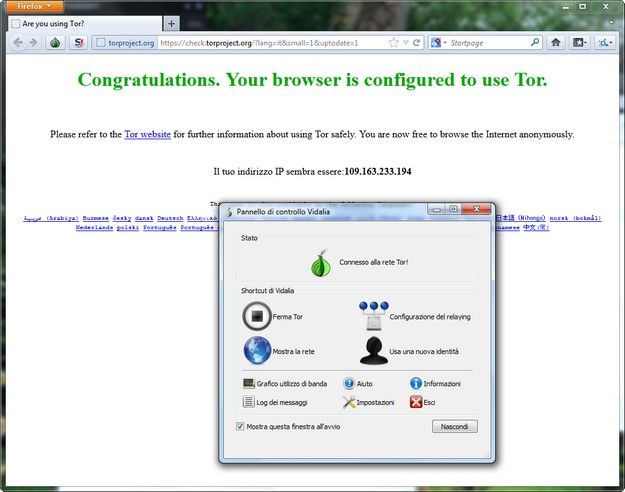Open the URL history dropdown arrow

(406, 43)
